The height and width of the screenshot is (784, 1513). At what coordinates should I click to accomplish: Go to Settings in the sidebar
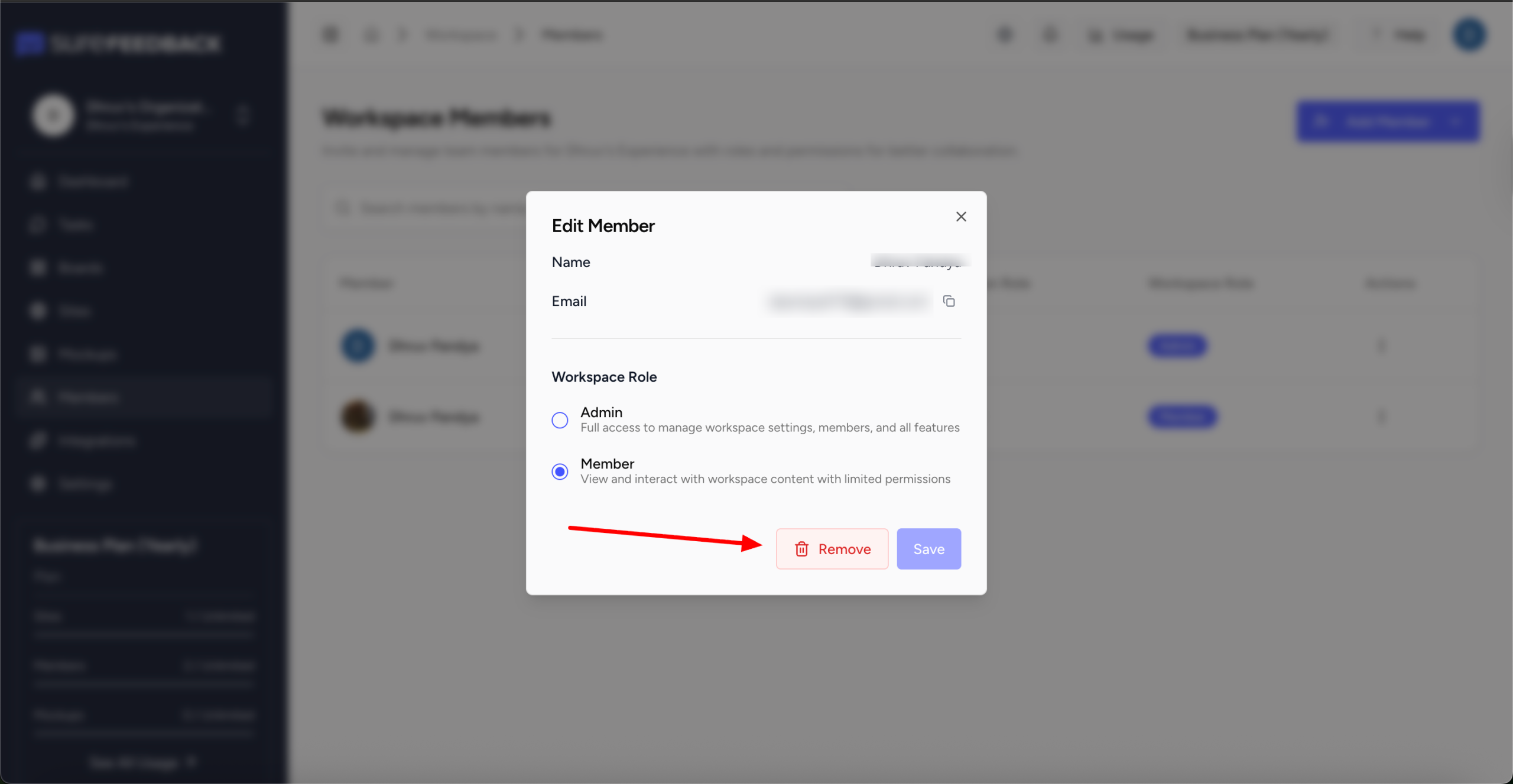pyautogui.click(x=85, y=484)
